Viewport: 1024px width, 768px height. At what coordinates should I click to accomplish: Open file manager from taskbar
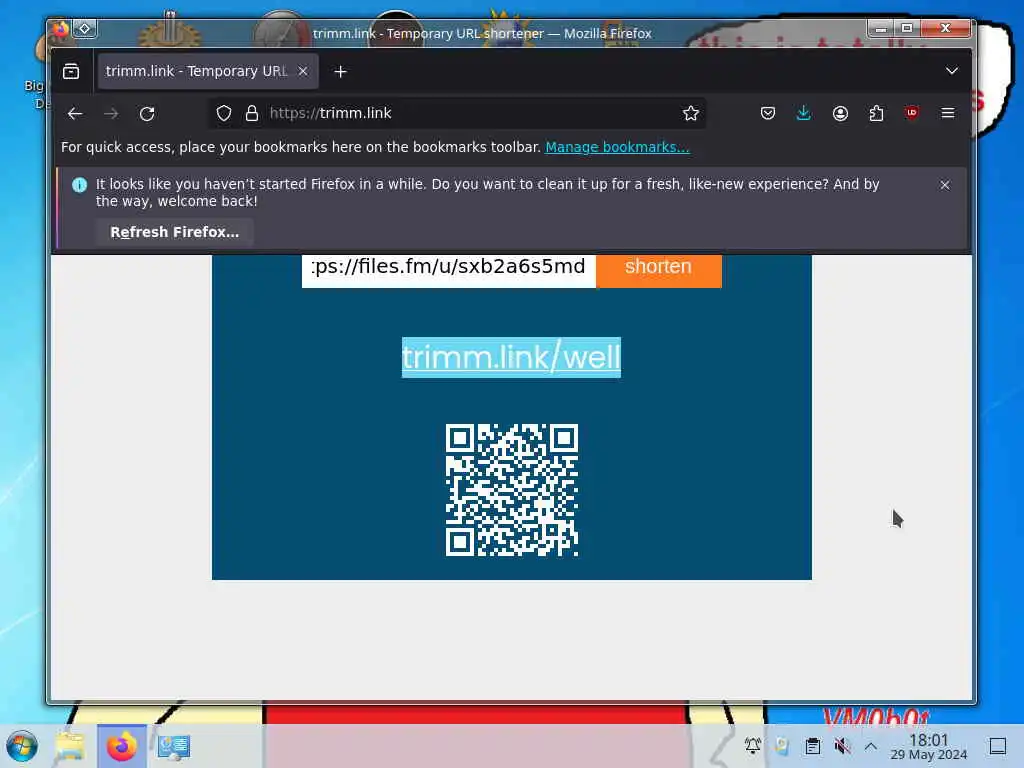click(69, 746)
